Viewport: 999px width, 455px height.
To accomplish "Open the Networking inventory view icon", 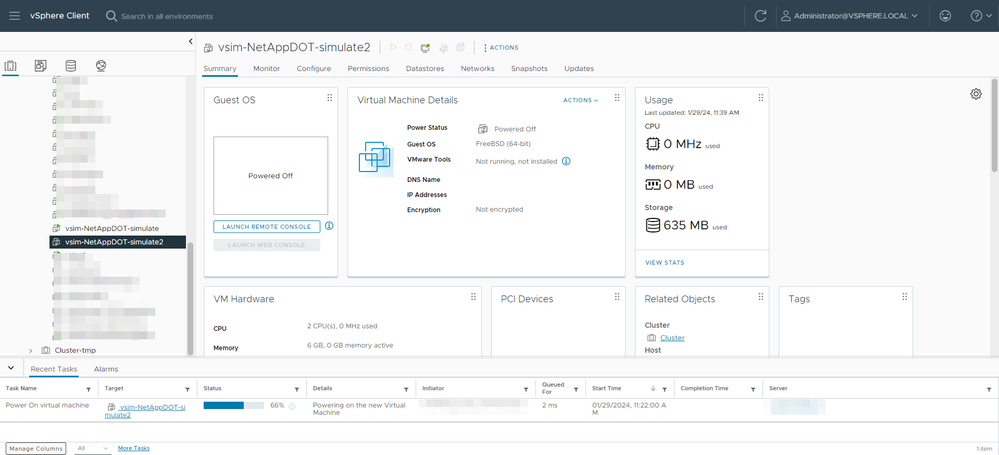I will (101, 66).
